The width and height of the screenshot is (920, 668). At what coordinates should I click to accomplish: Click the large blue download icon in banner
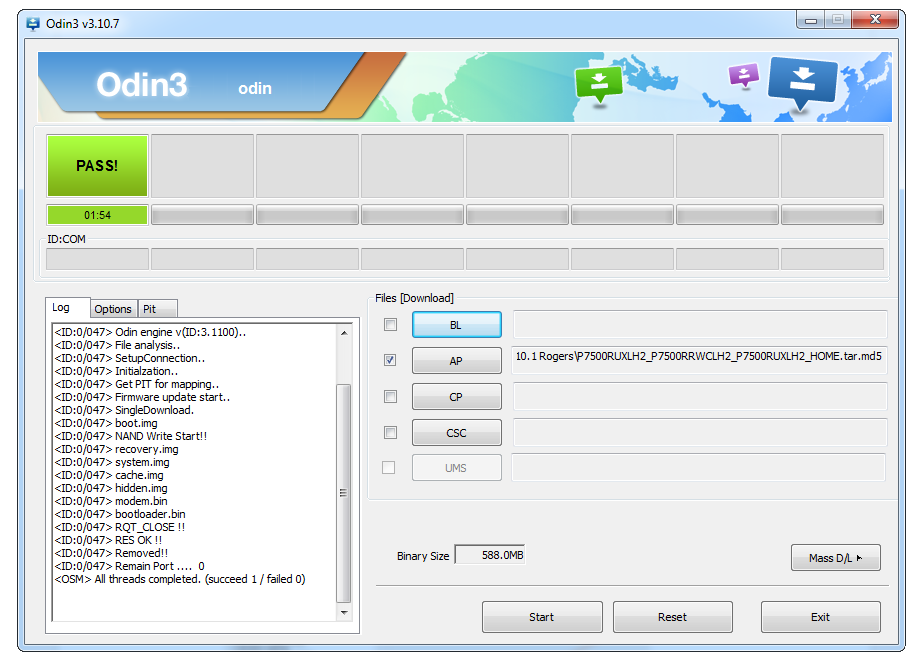(802, 83)
